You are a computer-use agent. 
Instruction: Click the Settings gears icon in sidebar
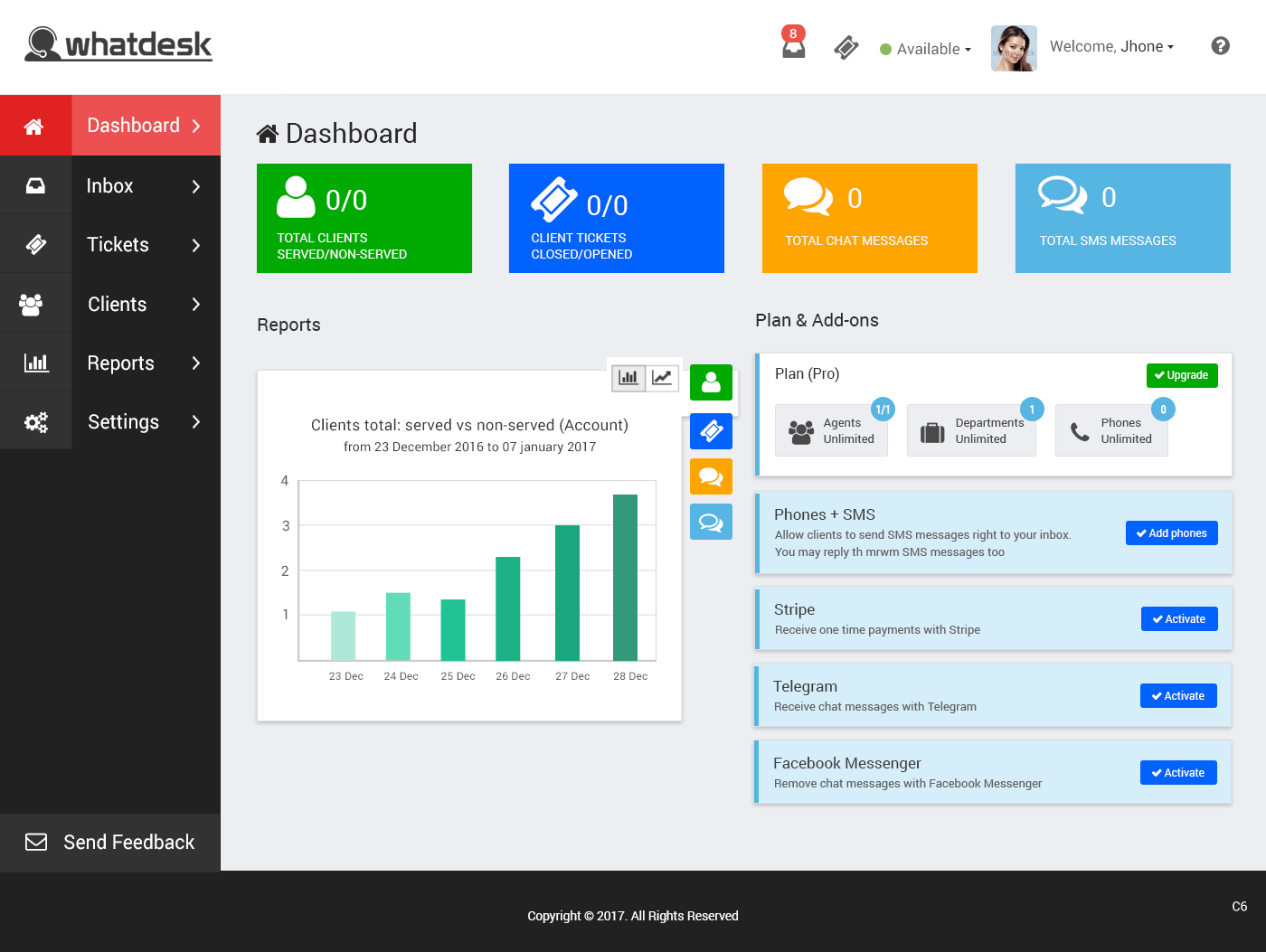pos(36,422)
